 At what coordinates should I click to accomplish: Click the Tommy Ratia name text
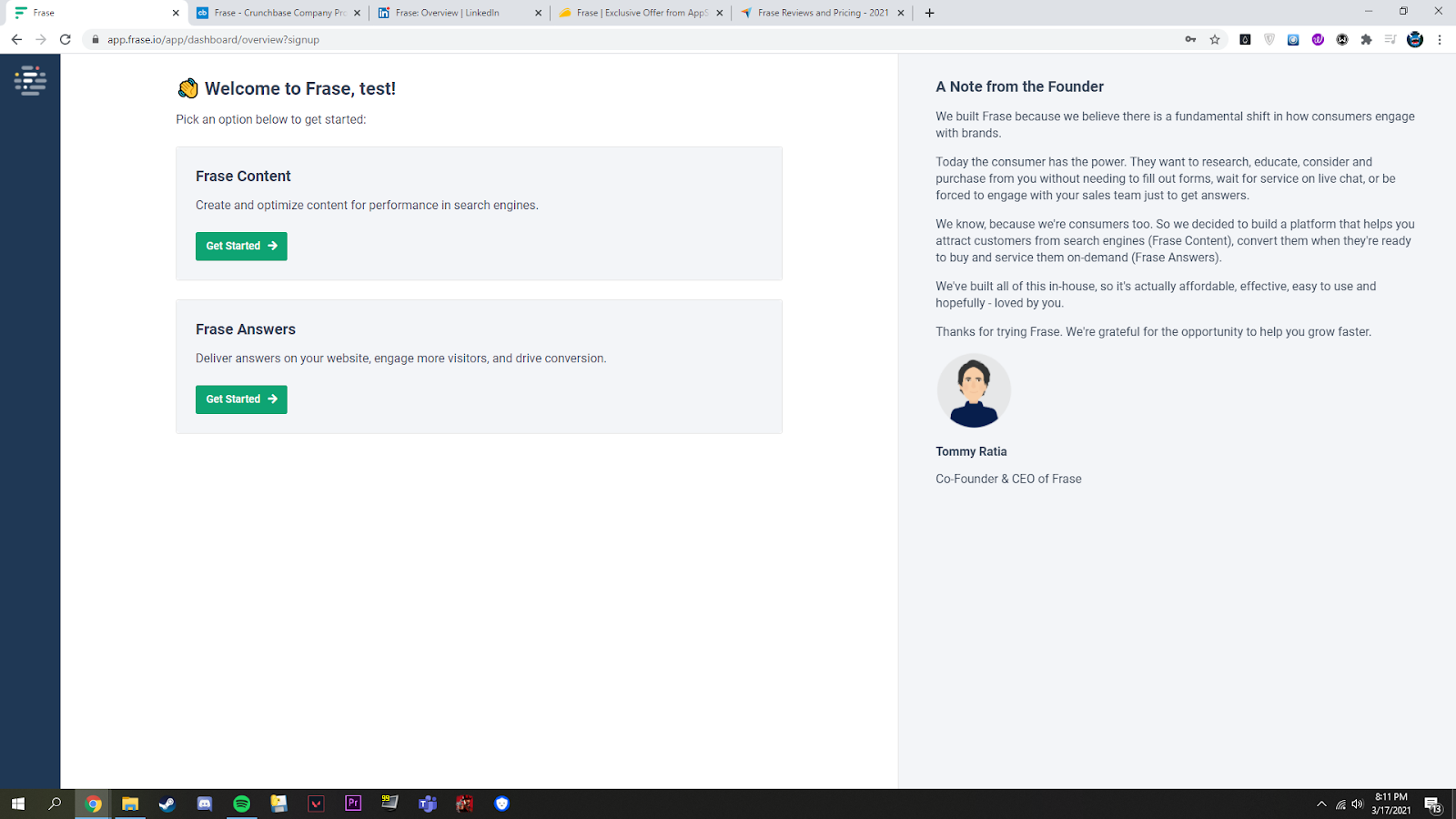tap(971, 451)
